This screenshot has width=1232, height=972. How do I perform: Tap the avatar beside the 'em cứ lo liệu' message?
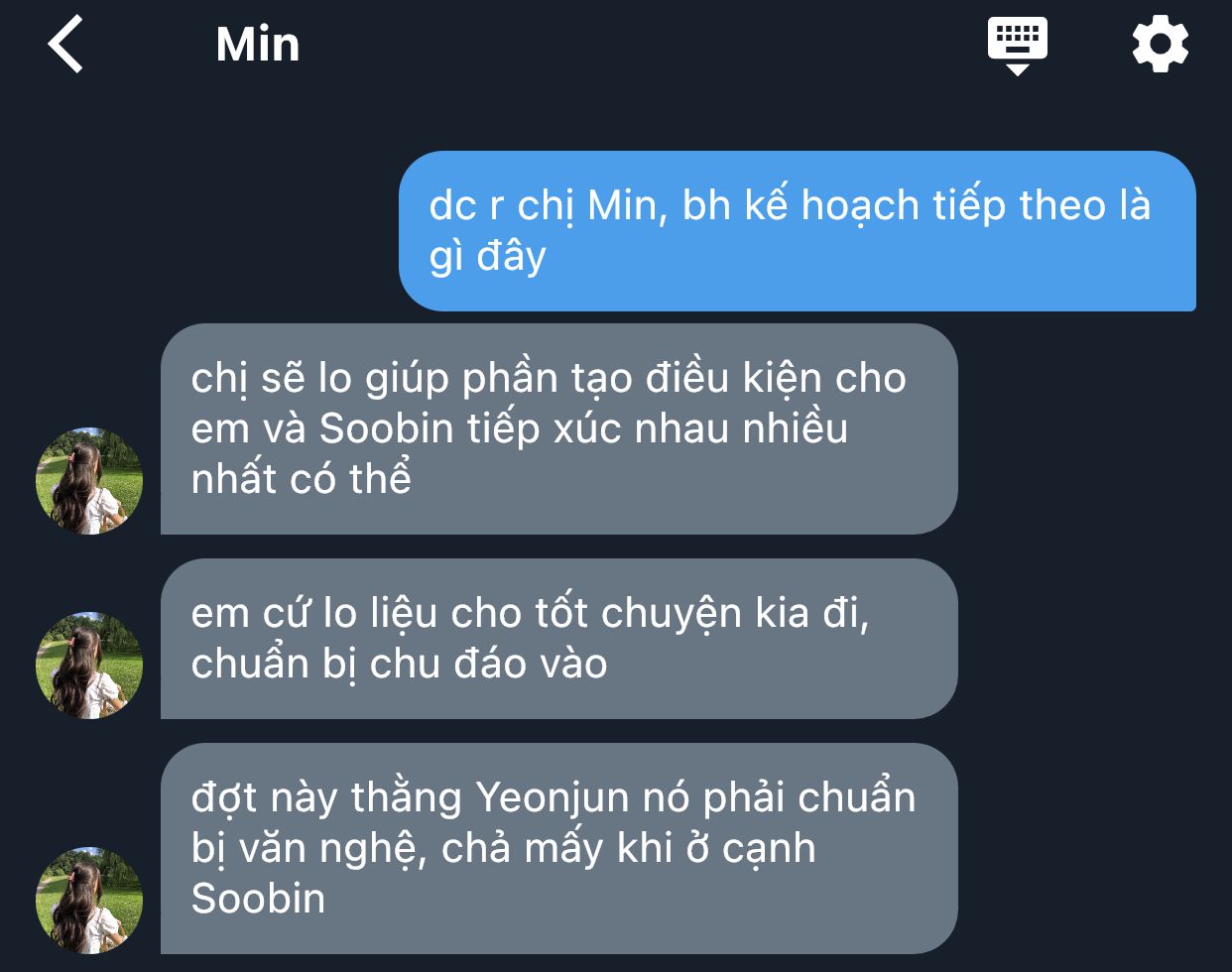point(89,666)
